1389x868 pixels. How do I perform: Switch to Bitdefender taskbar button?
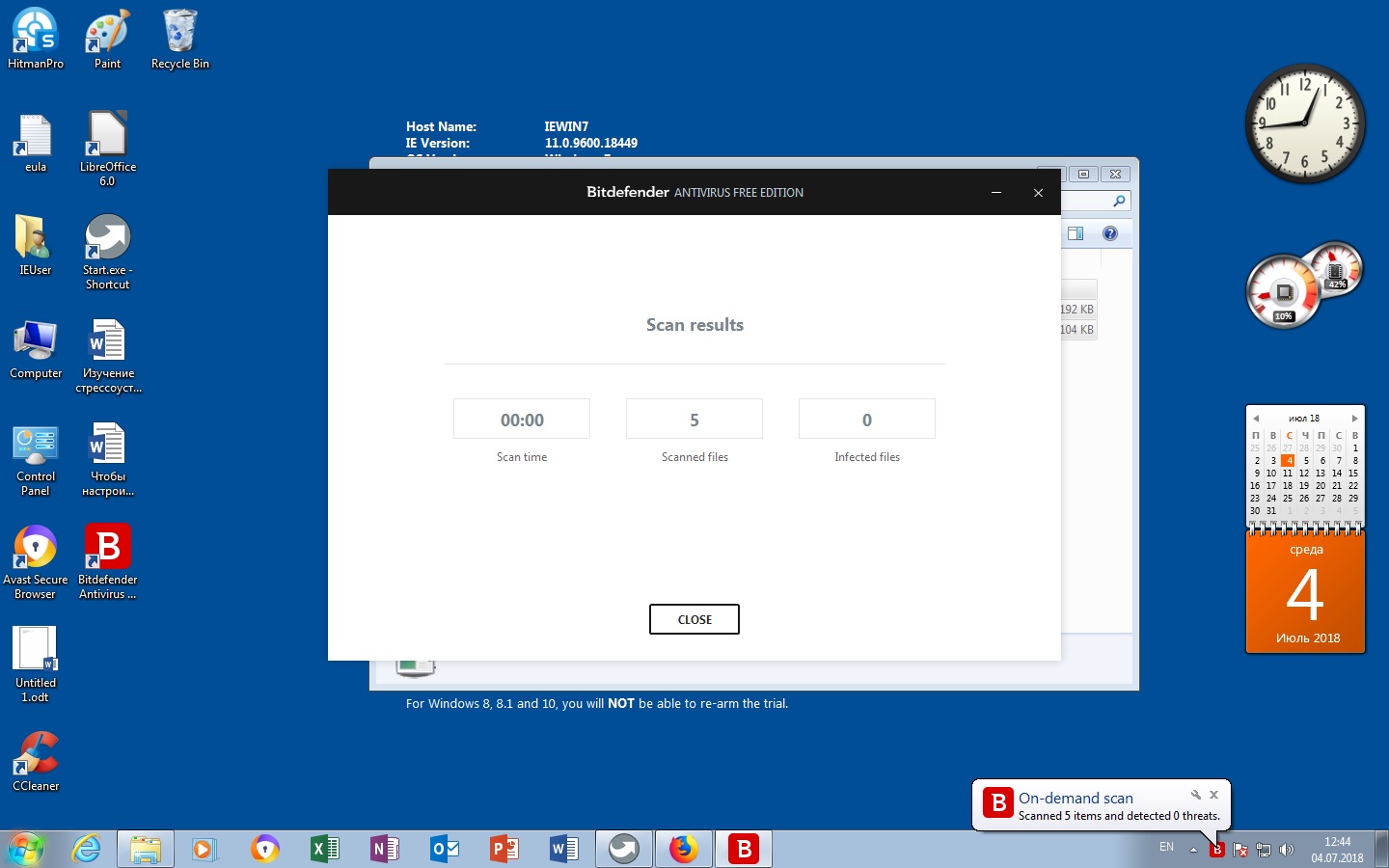click(x=744, y=849)
